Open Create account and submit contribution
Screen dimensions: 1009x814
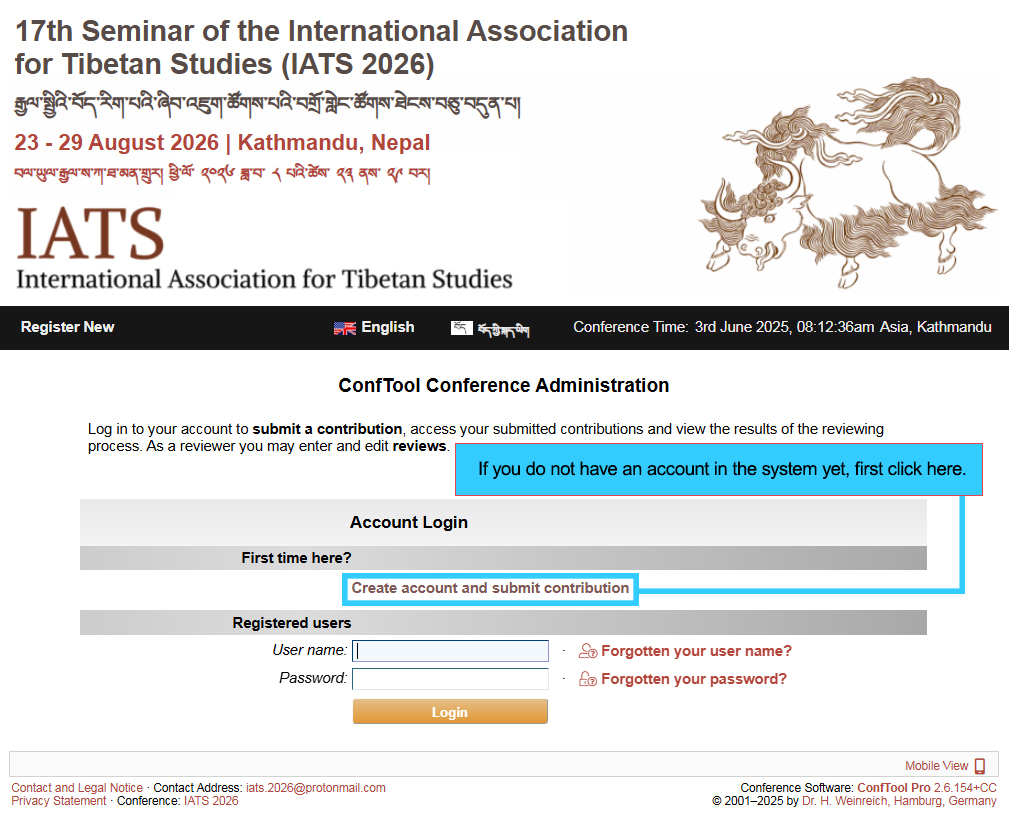[x=490, y=588]
